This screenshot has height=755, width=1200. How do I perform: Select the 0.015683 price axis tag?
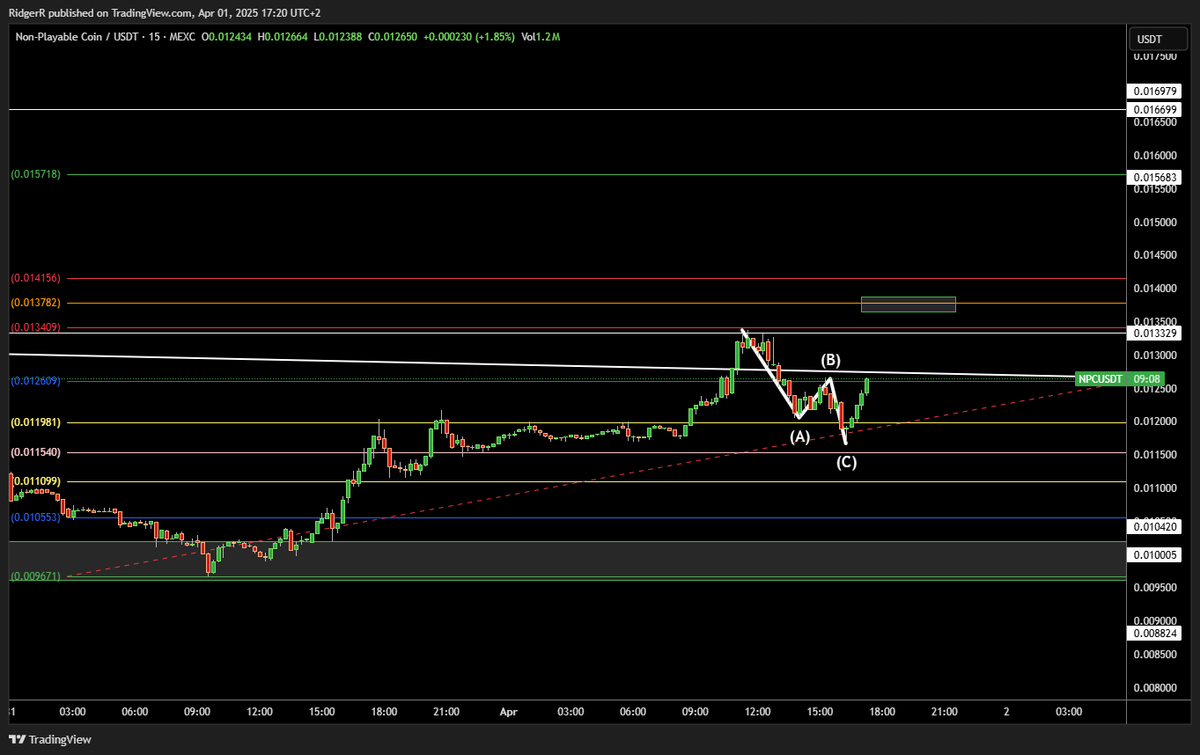(x=1153, y=177)
